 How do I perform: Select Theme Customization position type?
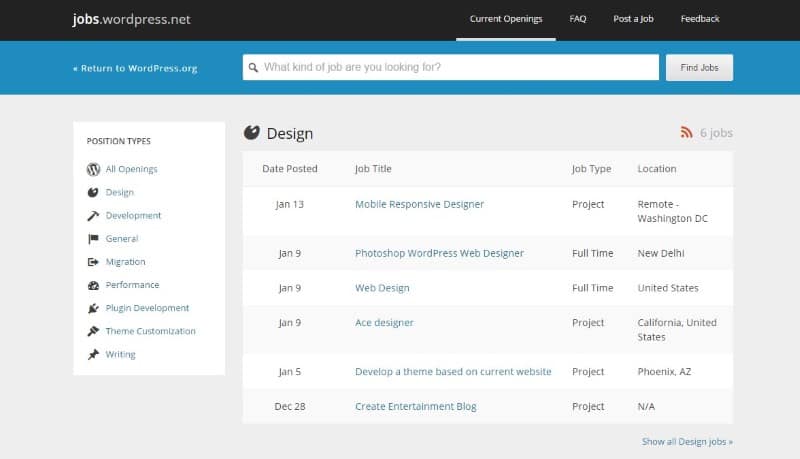point(151,331)
